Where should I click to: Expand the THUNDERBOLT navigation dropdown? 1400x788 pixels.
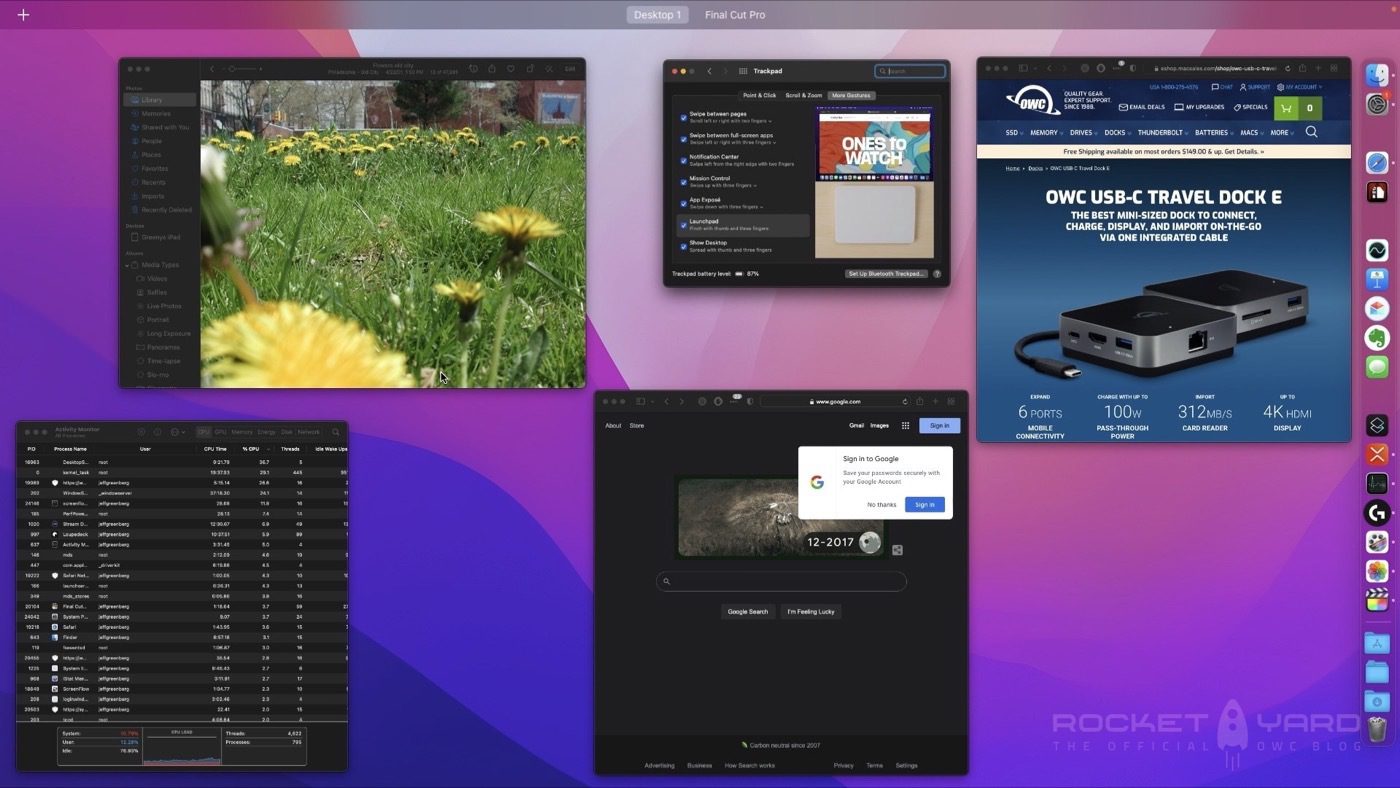[x=1163, y=132]
